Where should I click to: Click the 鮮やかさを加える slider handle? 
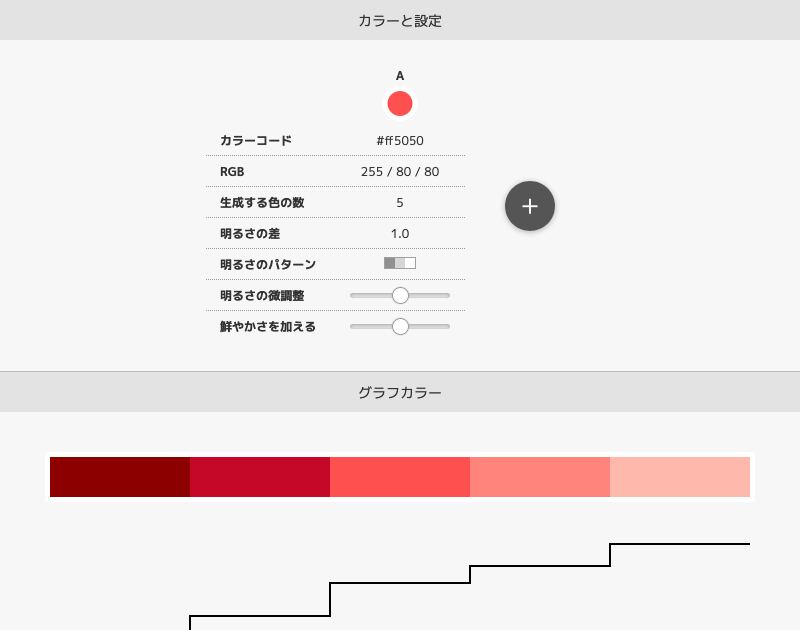[x=400, y=326]
